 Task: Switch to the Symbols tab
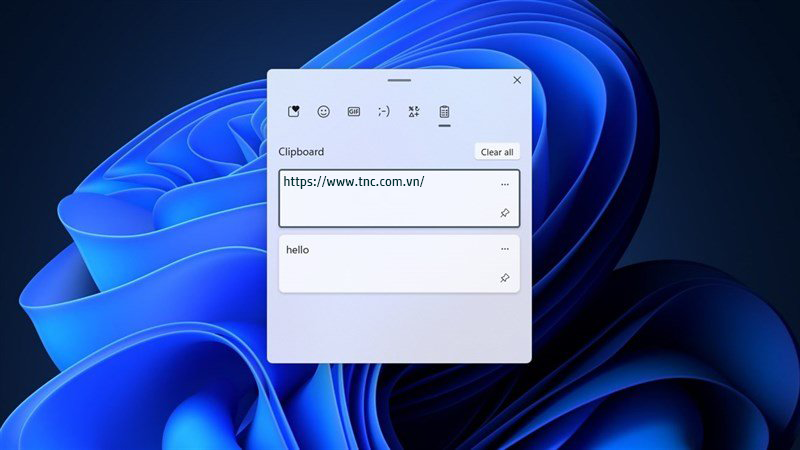(x=414, y=111)
